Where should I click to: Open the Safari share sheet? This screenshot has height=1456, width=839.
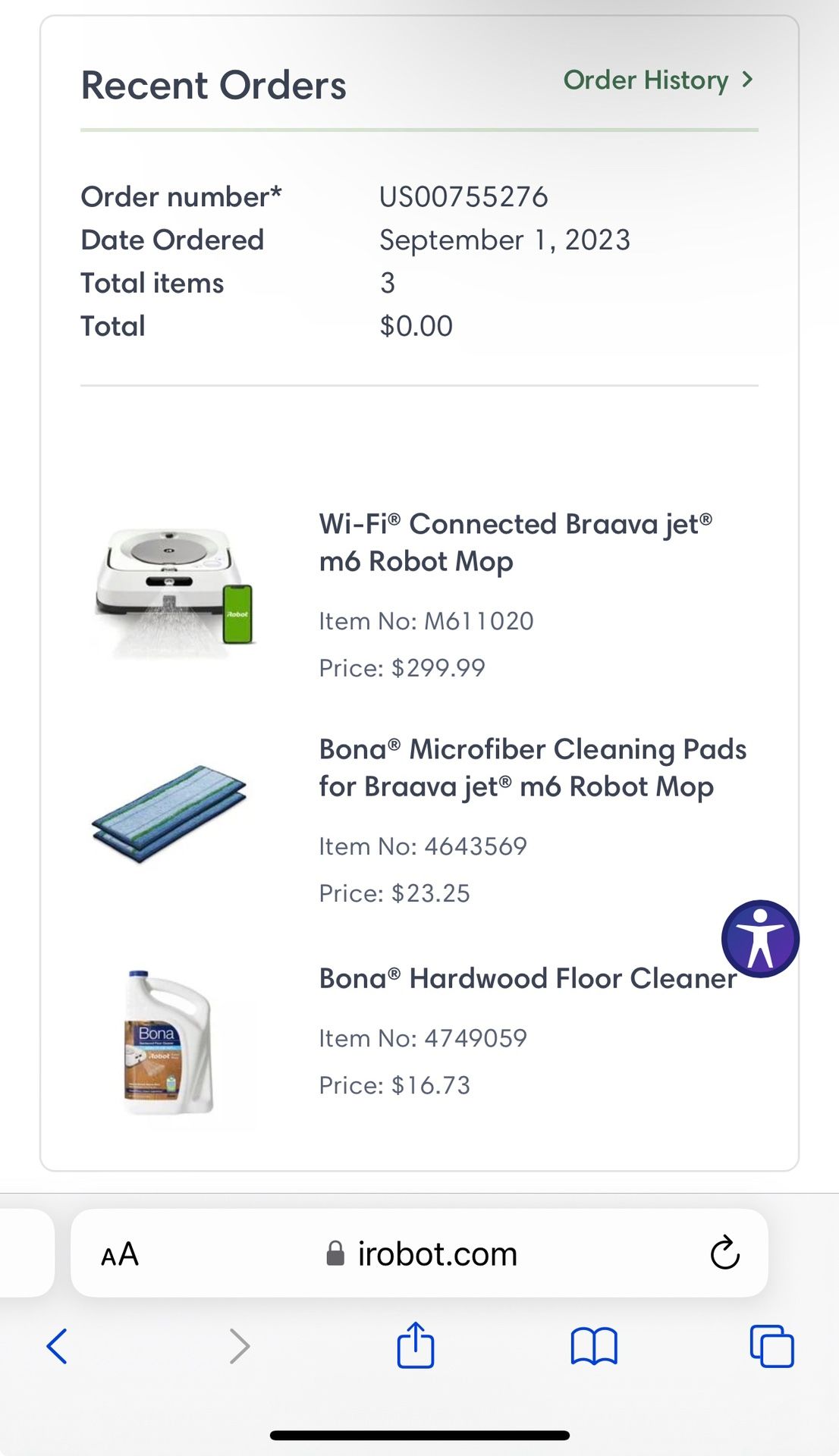(x=416, y=1345)
